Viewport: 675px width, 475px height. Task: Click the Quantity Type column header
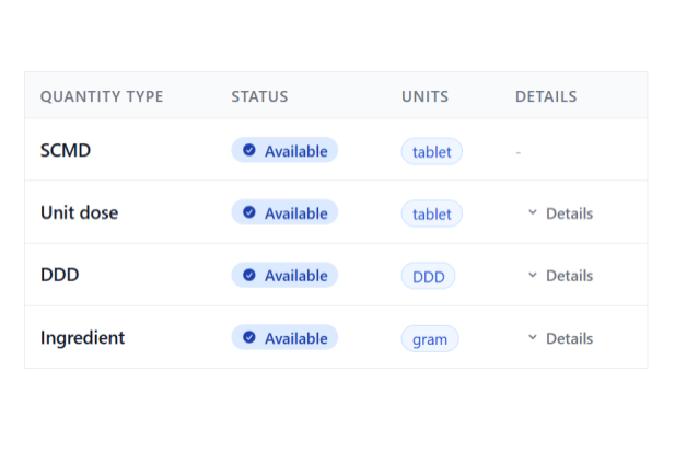coord(101,97)
